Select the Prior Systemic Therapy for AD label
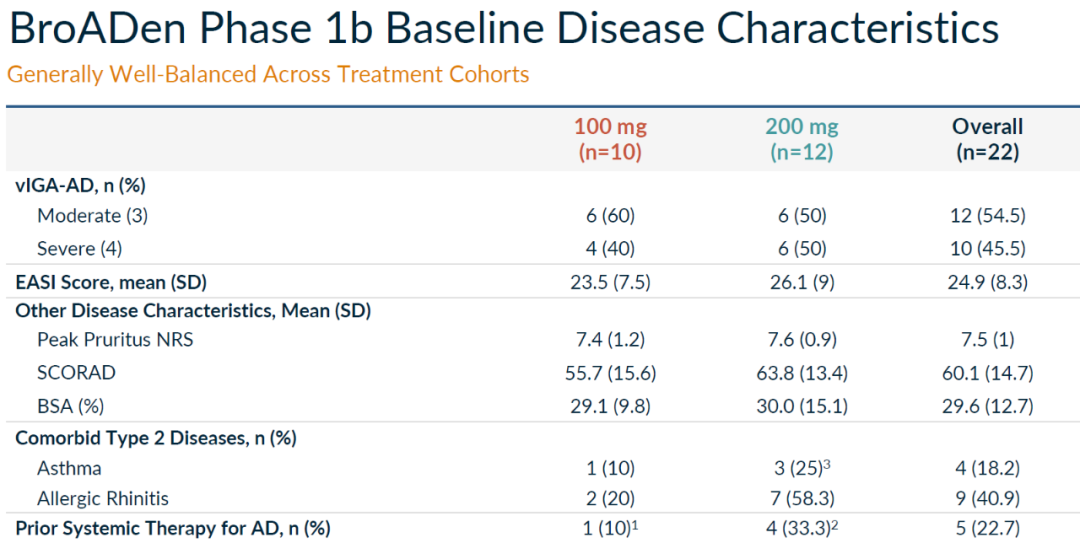The width and height of the screenshot is (1080, 543). pos(173,528)
